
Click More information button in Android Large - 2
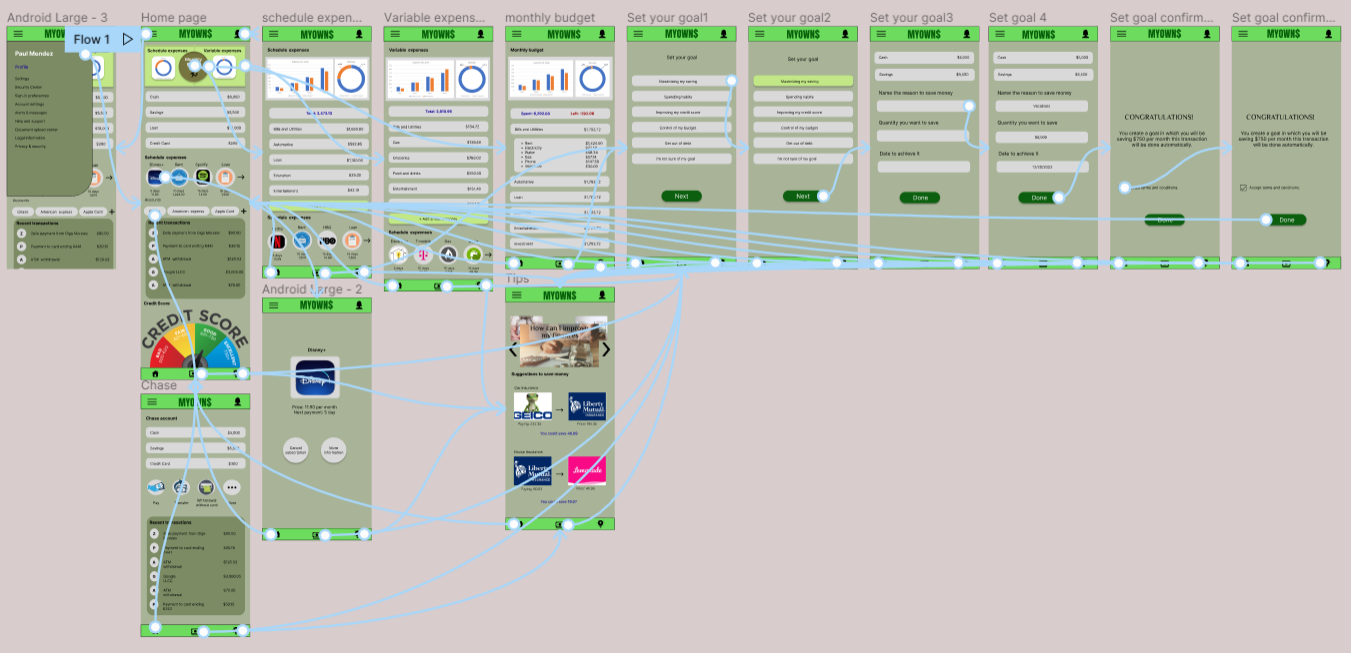[x=333, y=449]
